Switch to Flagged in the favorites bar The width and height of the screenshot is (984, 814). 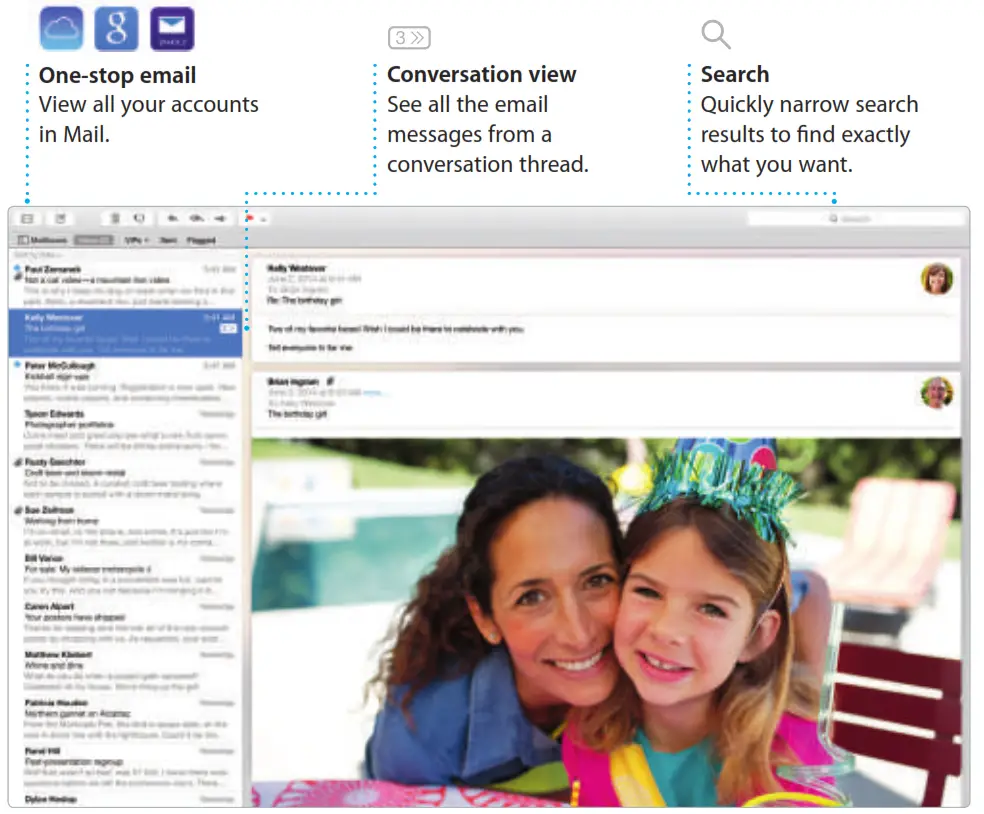point(201,240)
